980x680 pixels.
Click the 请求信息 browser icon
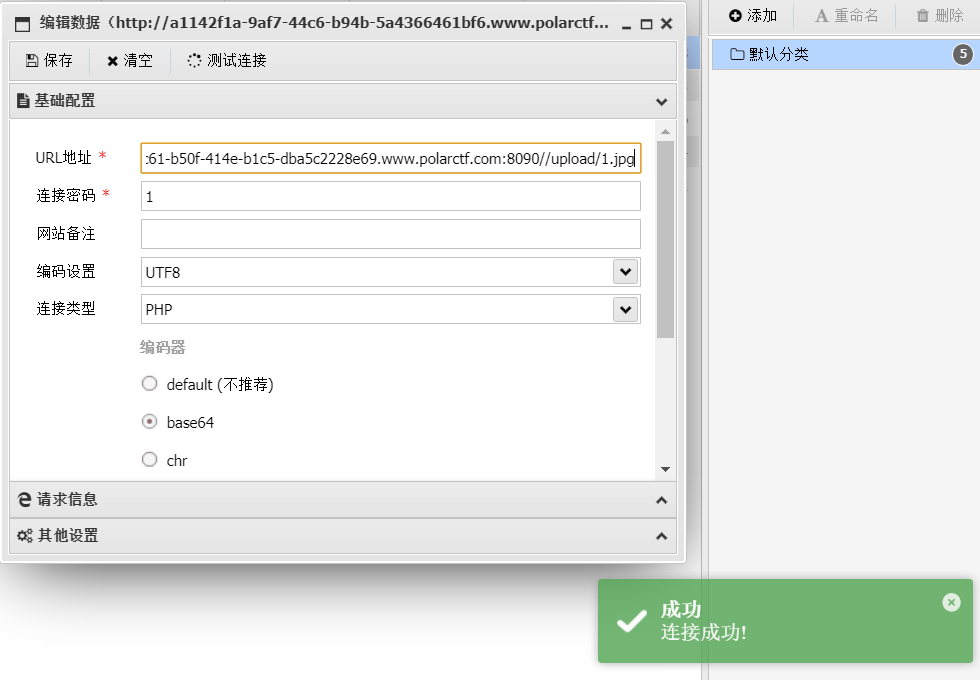click(24, 499)
